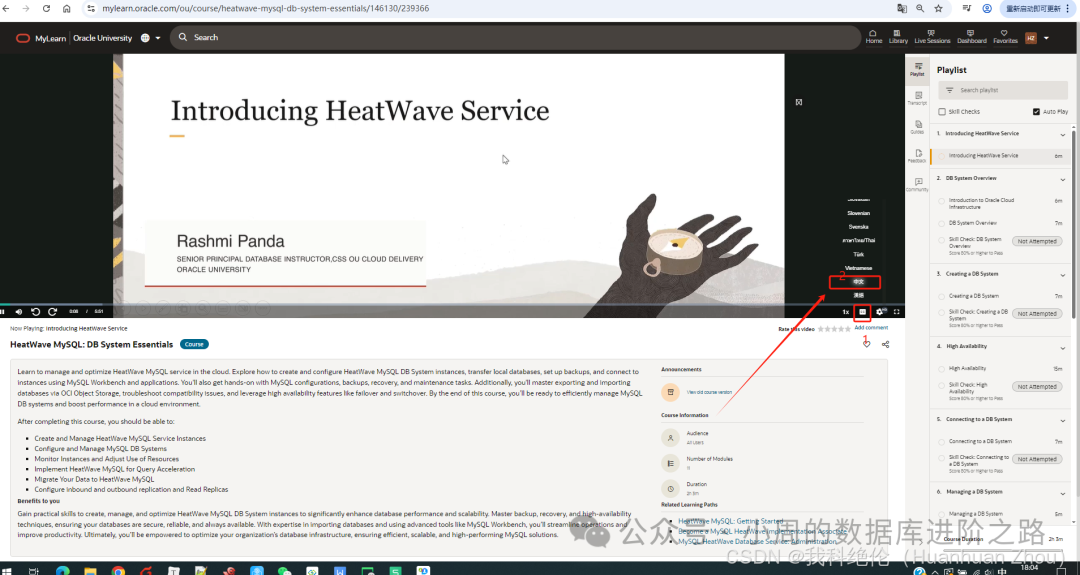Click Not Attempted for High Availability check

click(x=1037, y=387)
